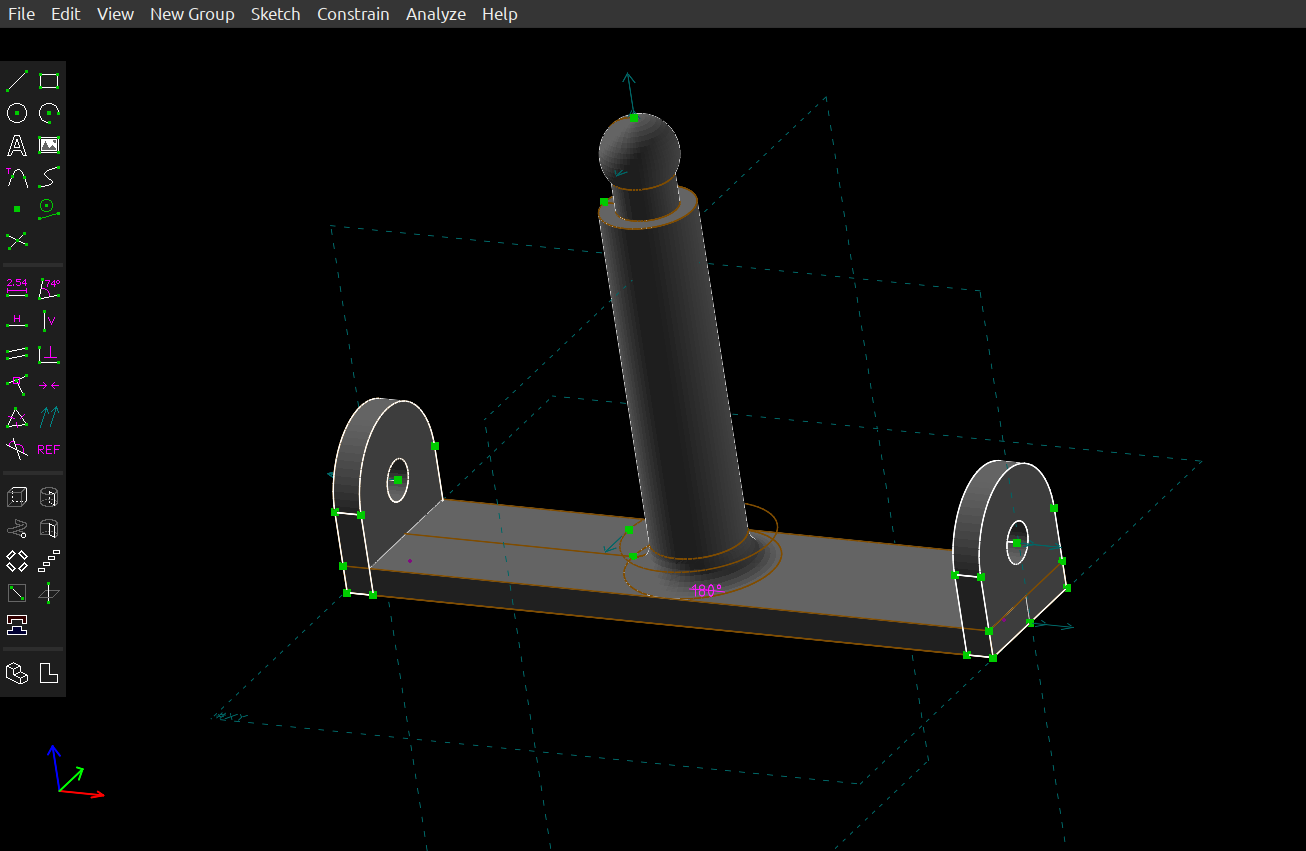
Task: Select the bezier spline tool
Action: [49, 177]
